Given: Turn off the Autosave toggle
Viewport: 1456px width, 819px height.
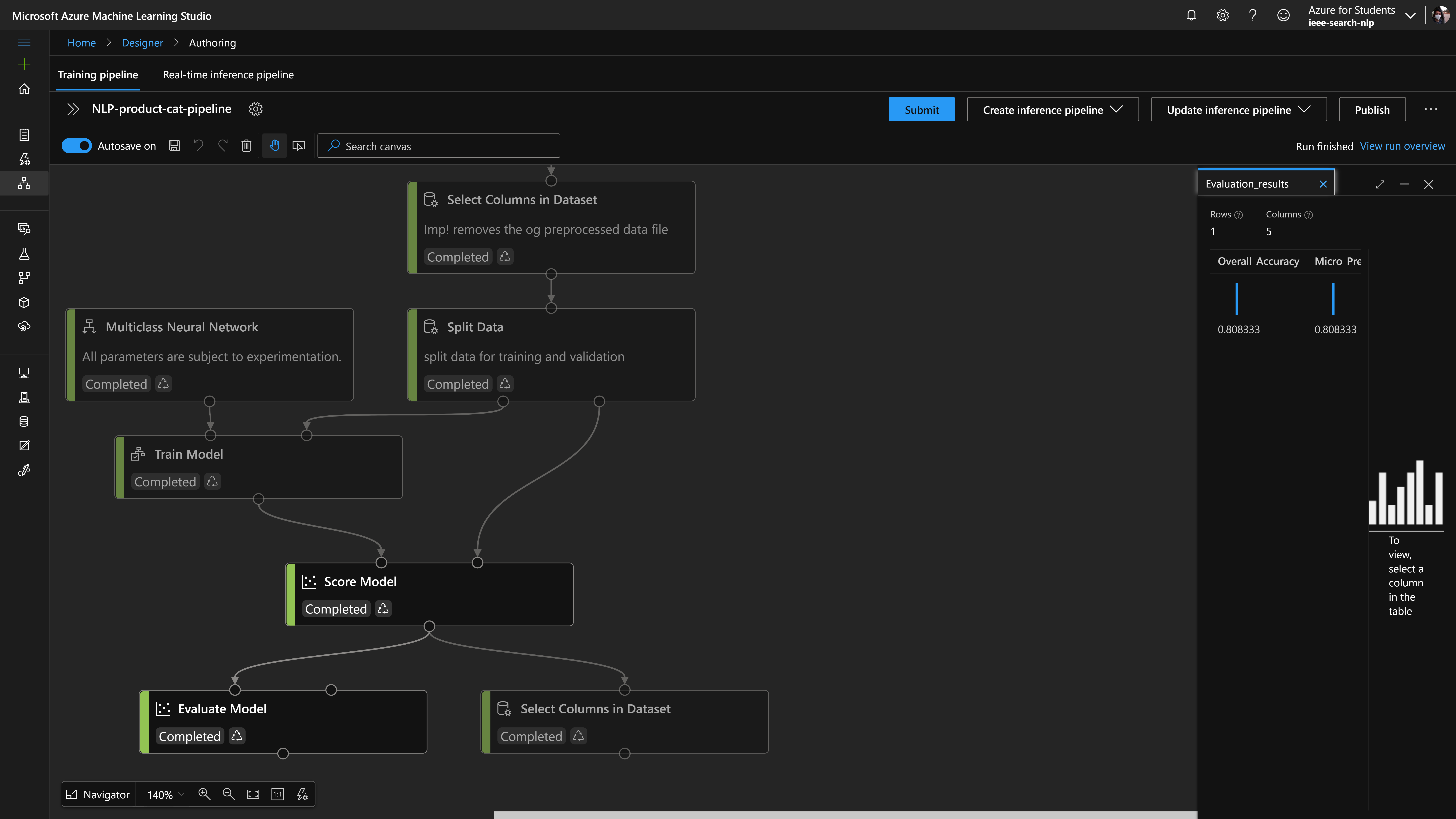Looking at the screenshot, I should tap(76, 146).
